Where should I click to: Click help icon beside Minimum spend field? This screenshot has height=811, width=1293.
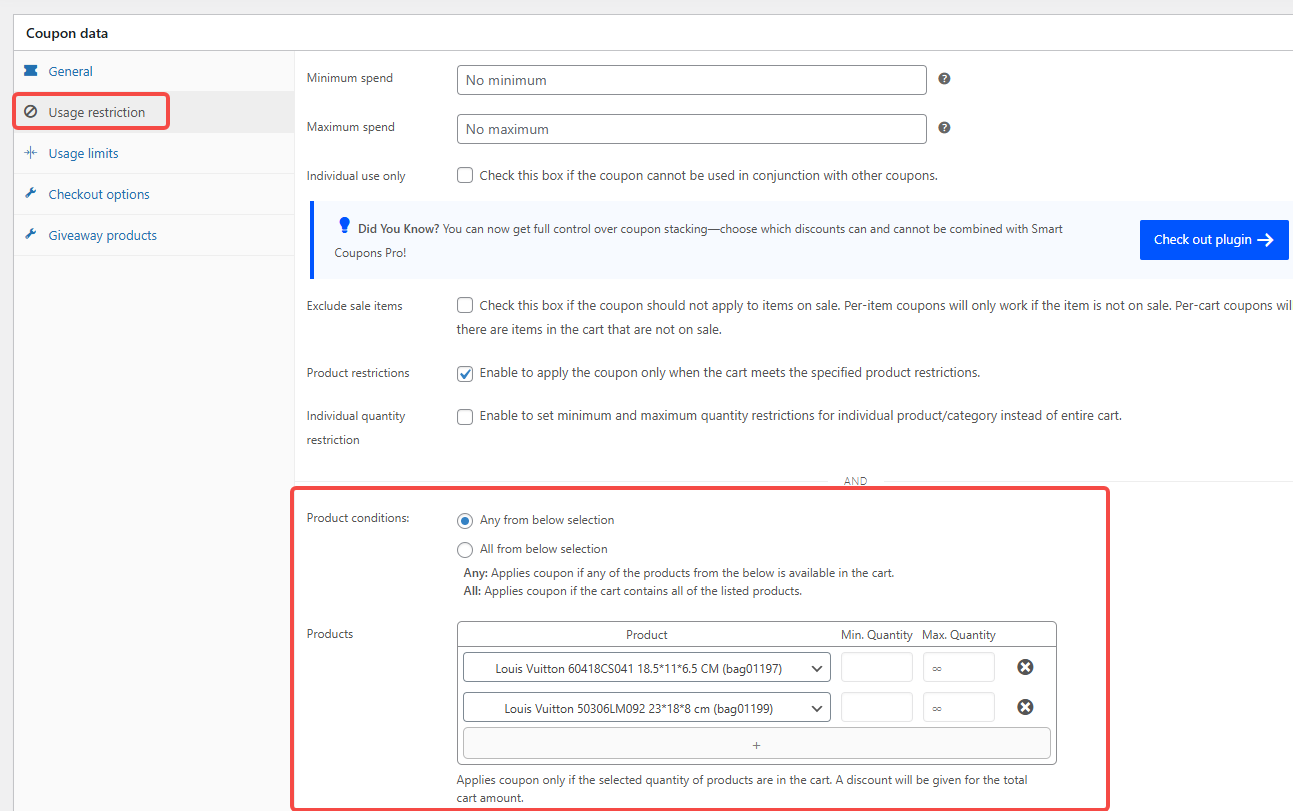tap(944, 79)
